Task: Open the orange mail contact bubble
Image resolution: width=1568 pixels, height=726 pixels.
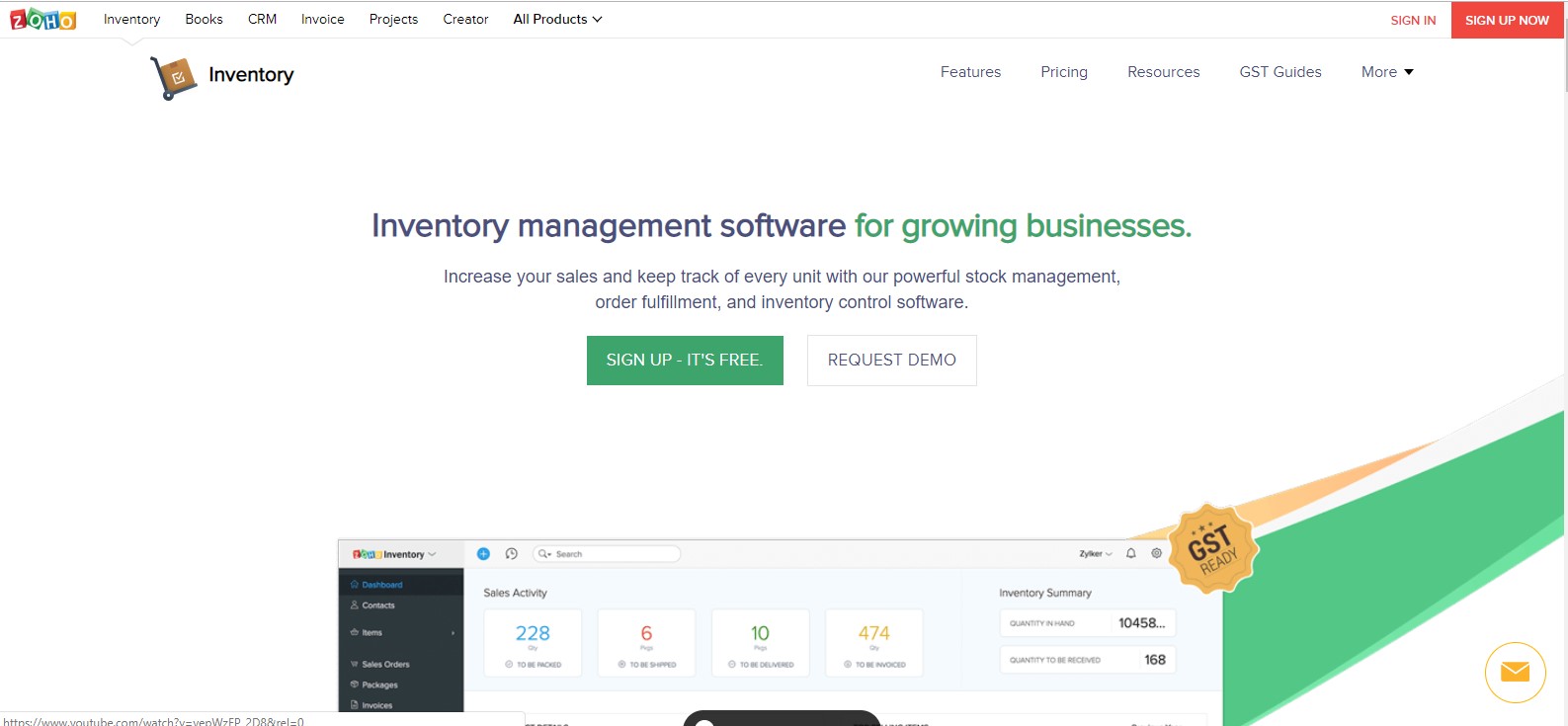Action: click(x=1515, y=673)
